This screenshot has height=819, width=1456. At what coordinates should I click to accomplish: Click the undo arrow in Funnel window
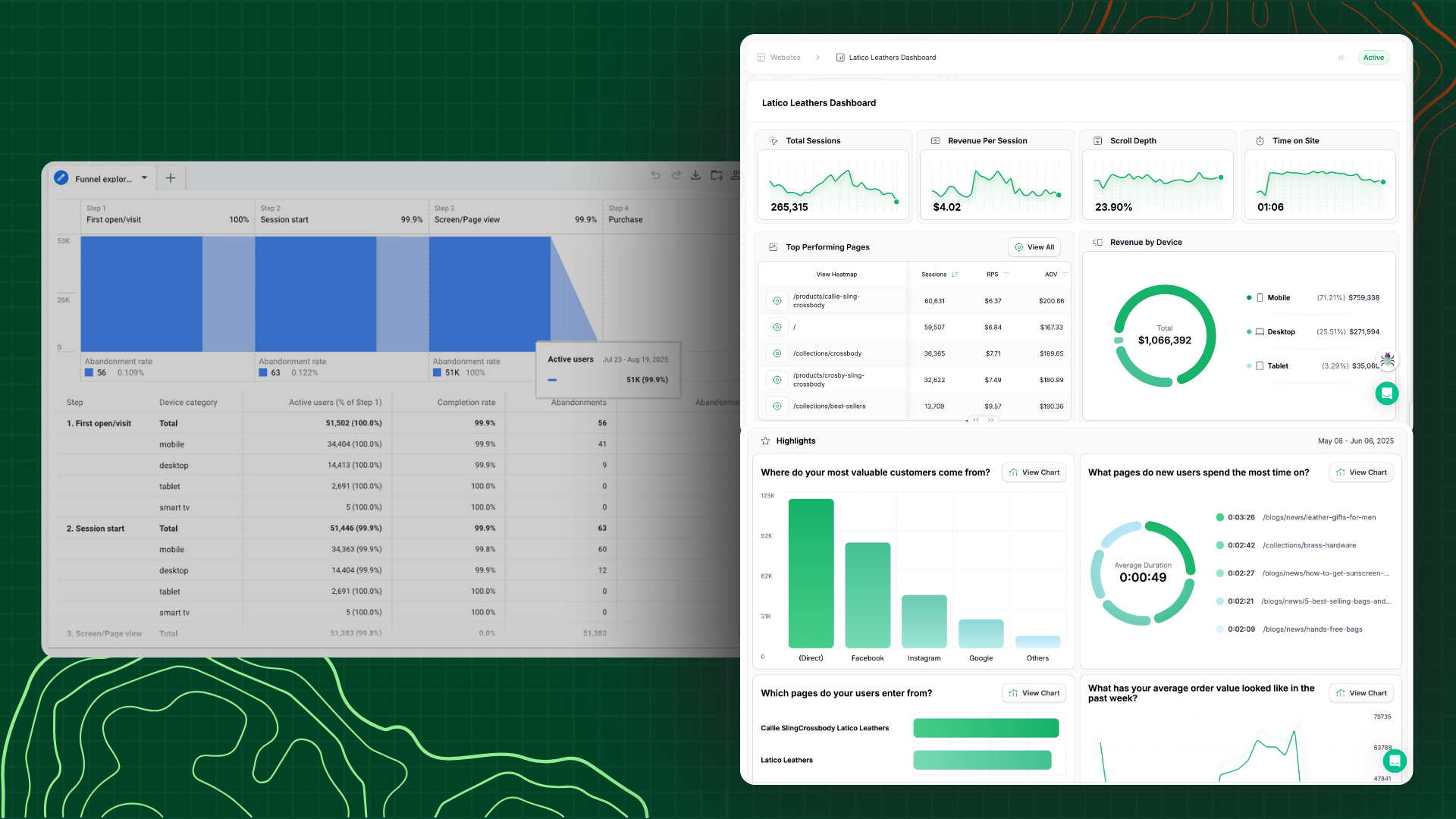(655, 175)
